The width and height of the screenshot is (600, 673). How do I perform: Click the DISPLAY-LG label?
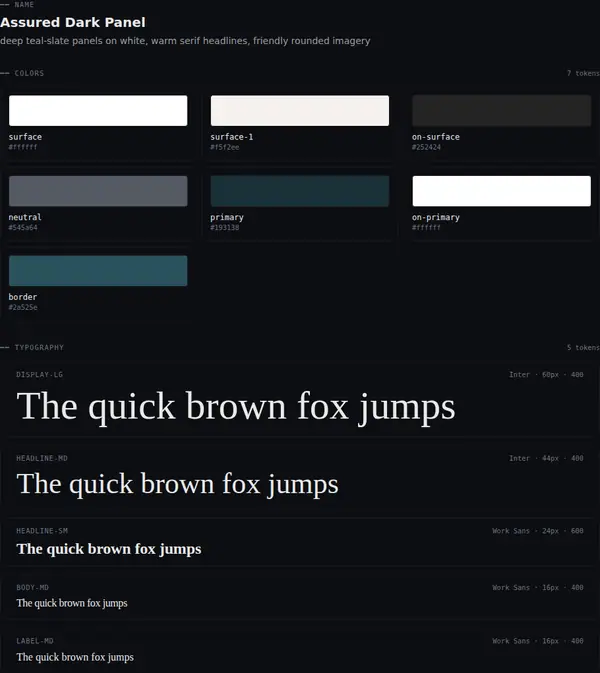click(x=39, y=375)
